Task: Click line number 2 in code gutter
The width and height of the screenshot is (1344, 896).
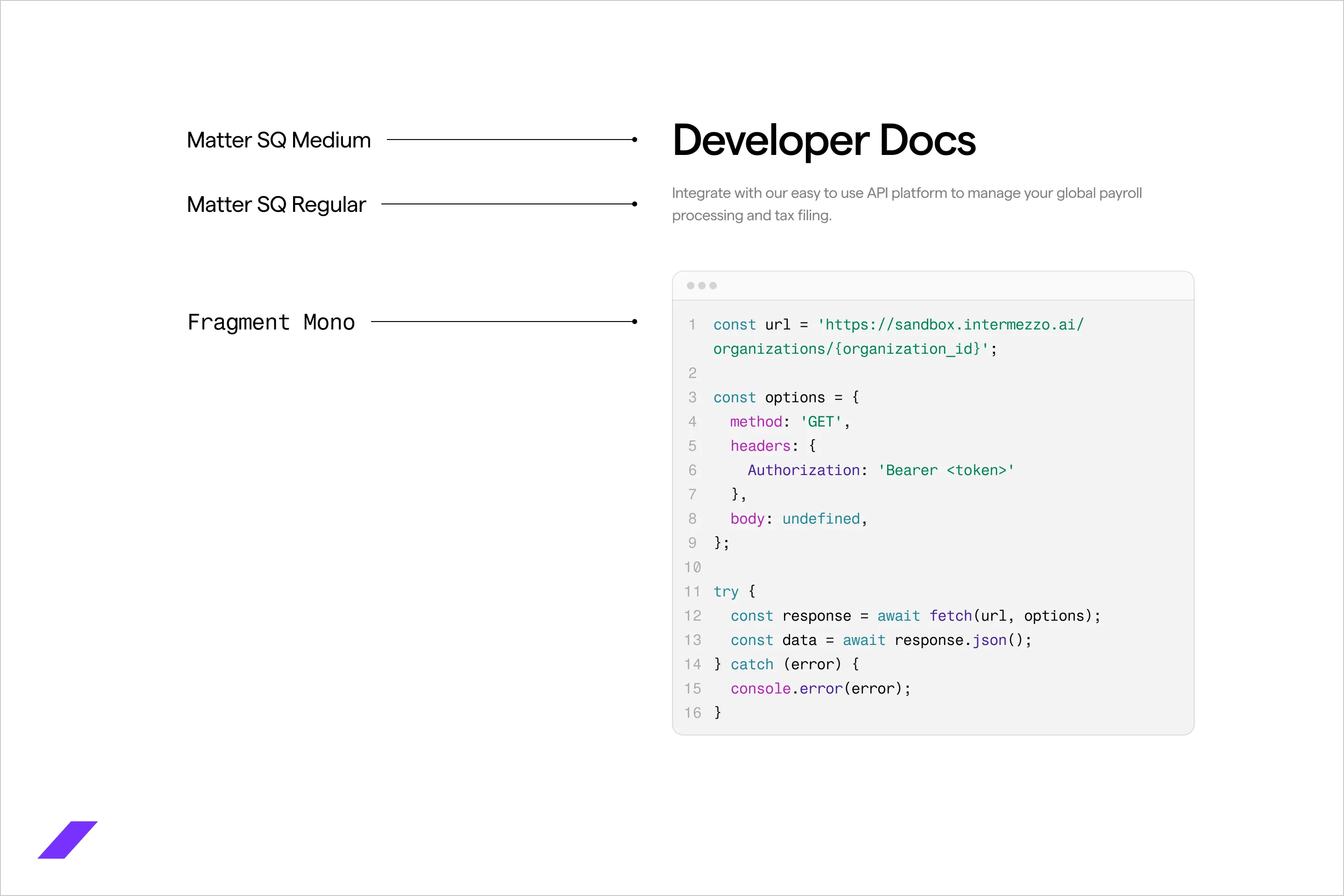Action: coord(693,373)
